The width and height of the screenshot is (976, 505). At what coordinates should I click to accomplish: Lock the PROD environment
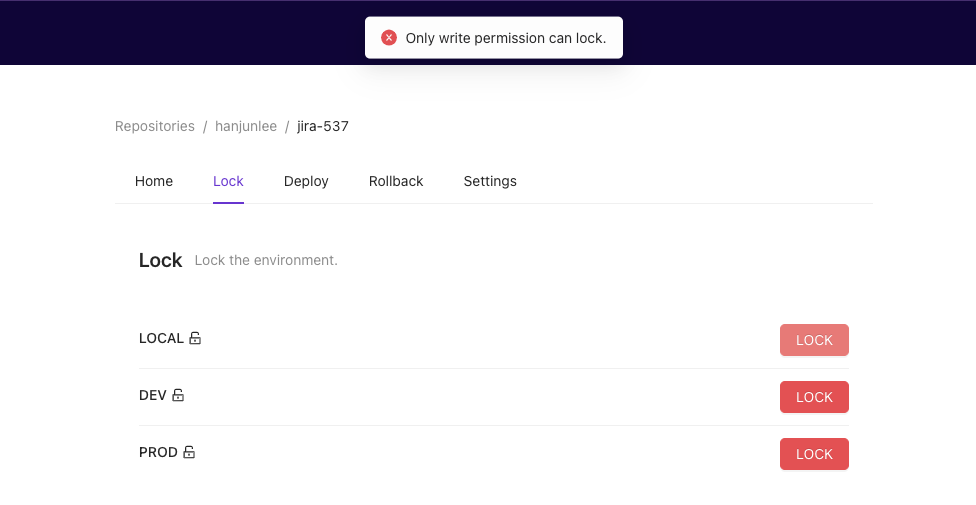pyautogui.click(x=814, y=454)
